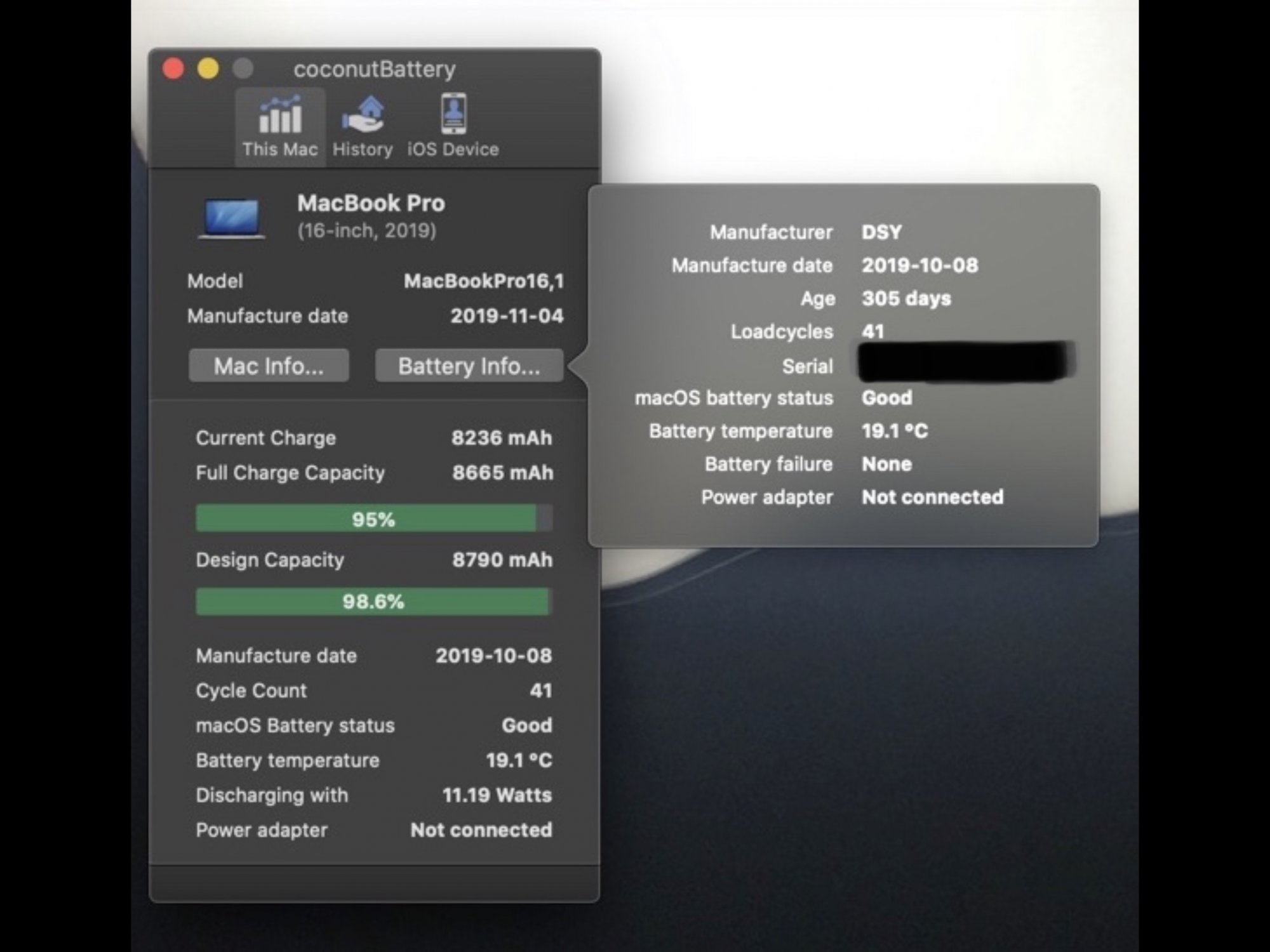Screen dimensions: 1270x952
Task: Click main window Battery temperature 19.1 °C
Action: (x=519, y=760)
